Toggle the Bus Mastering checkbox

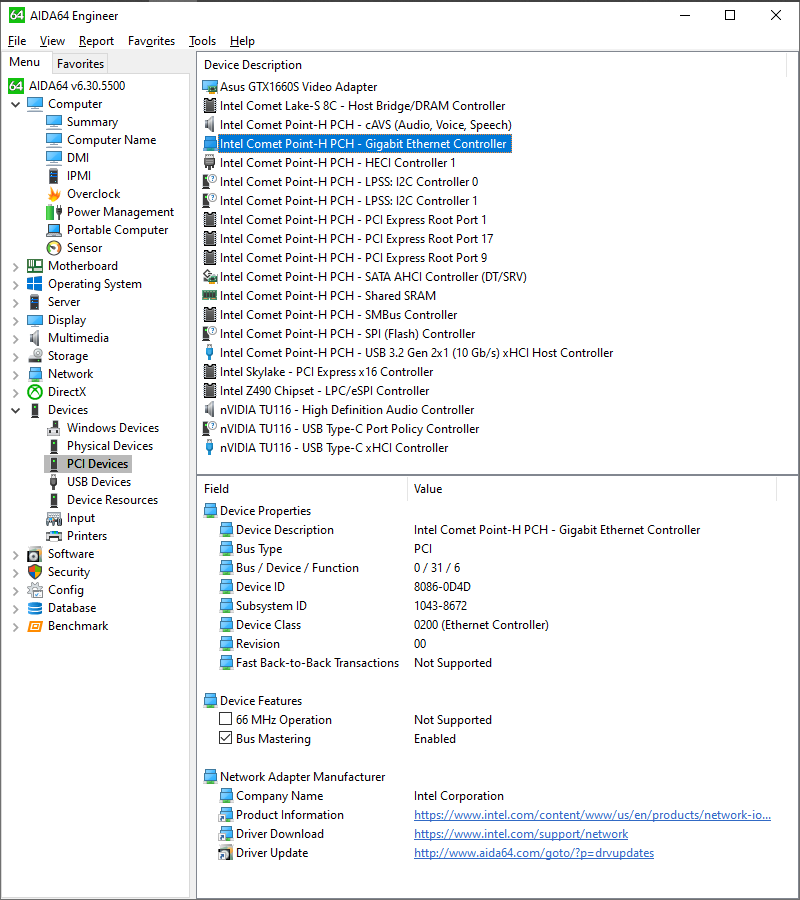click(x=226, y=738)
